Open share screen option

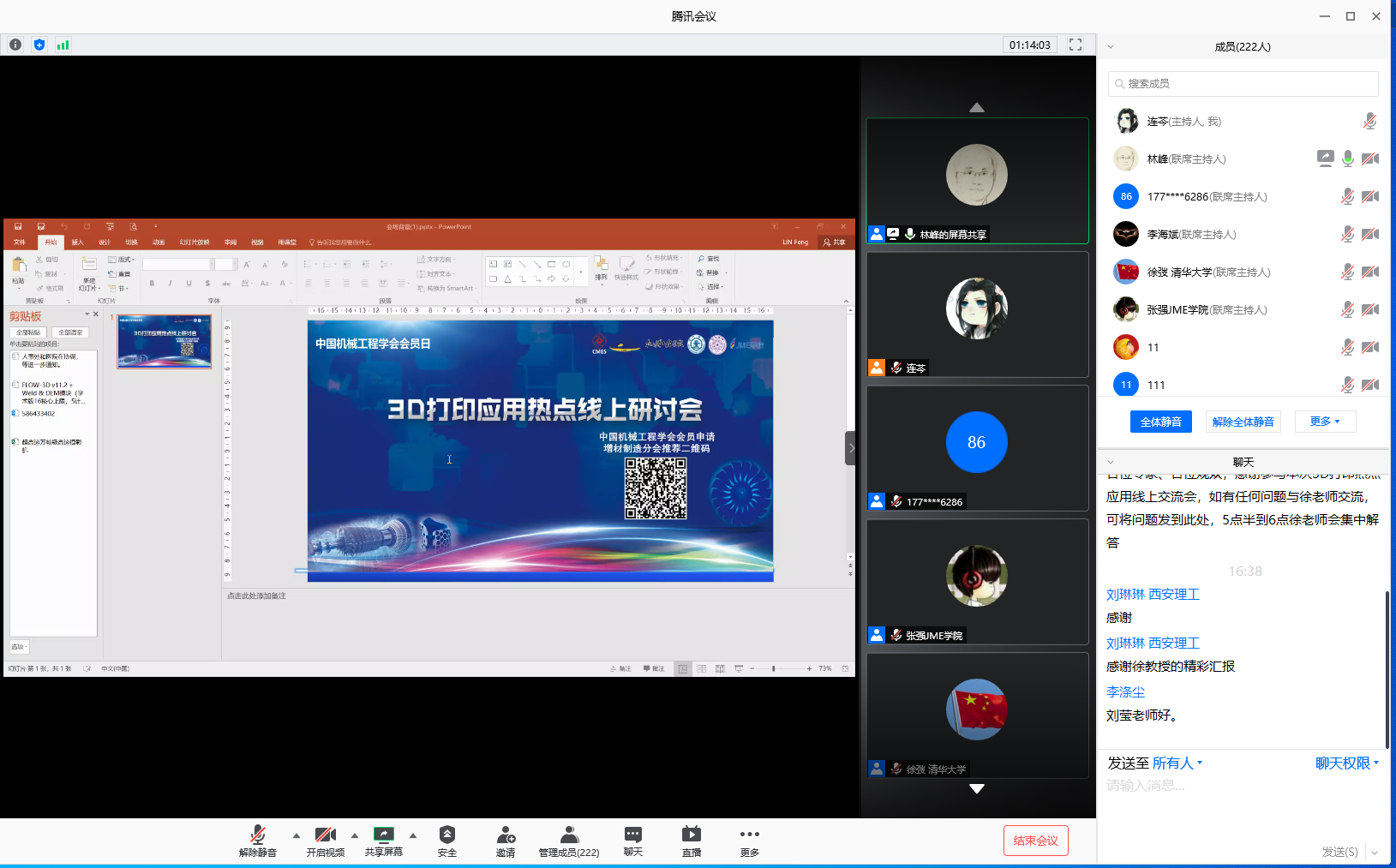pyautogui.click(x=384, y=841)
